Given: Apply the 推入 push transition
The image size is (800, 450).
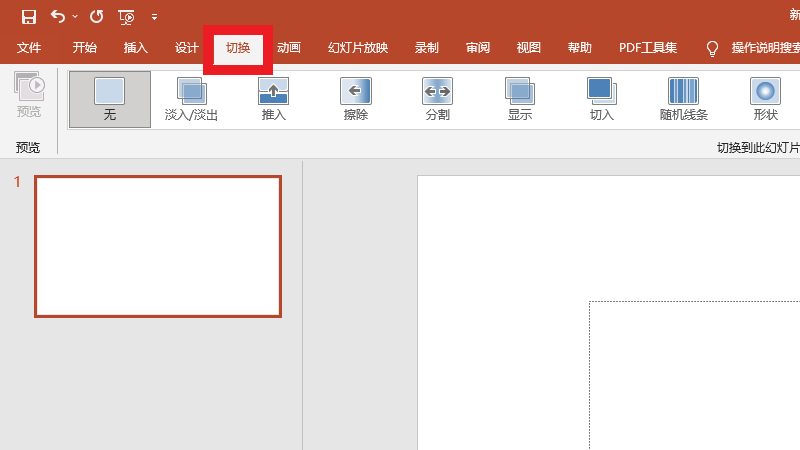Looking at the screenshot, I should coord(273,99).
